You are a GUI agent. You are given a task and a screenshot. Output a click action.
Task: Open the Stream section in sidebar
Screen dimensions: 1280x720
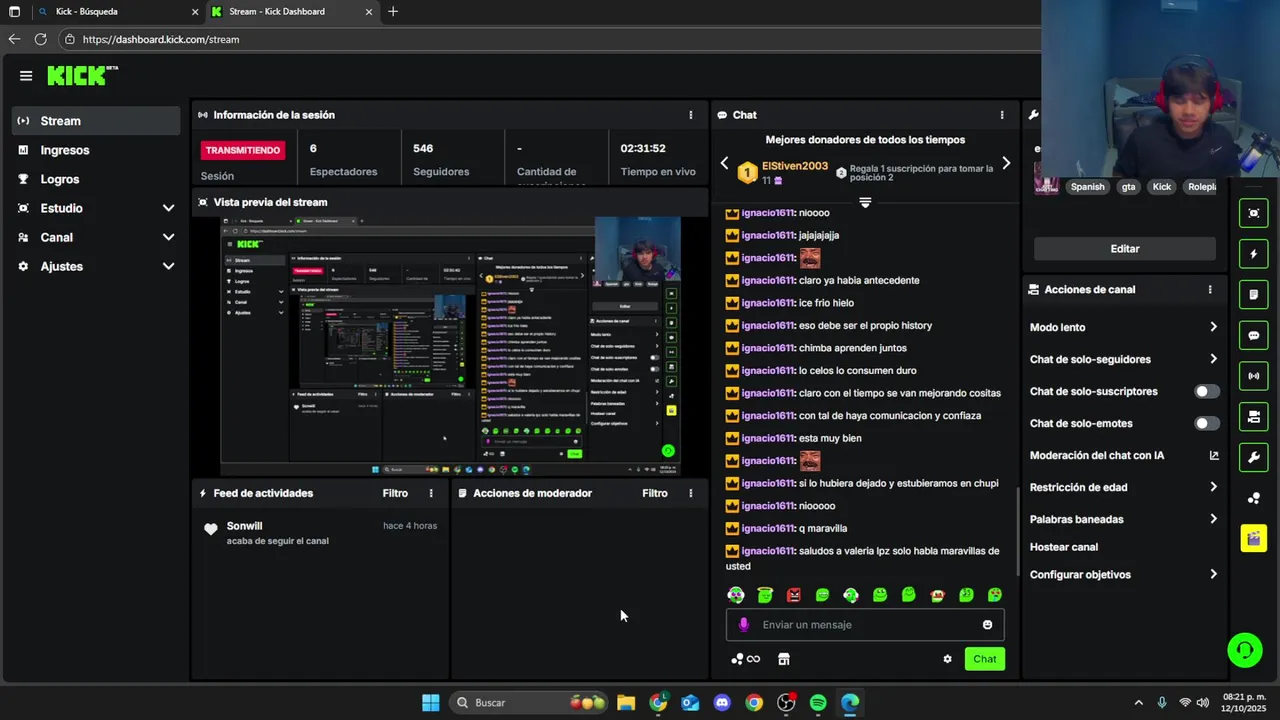[96, 121]
